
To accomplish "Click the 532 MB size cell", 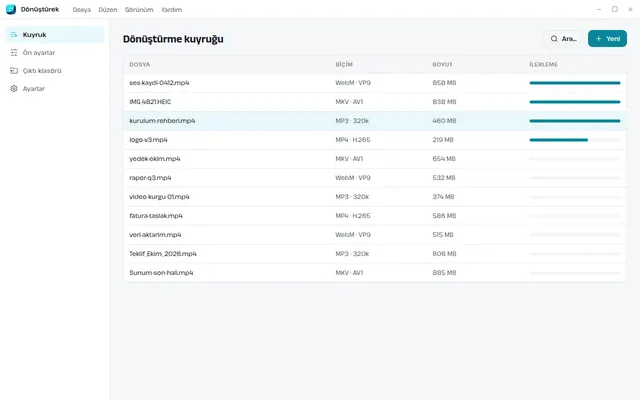I will [x=444, y=178].
